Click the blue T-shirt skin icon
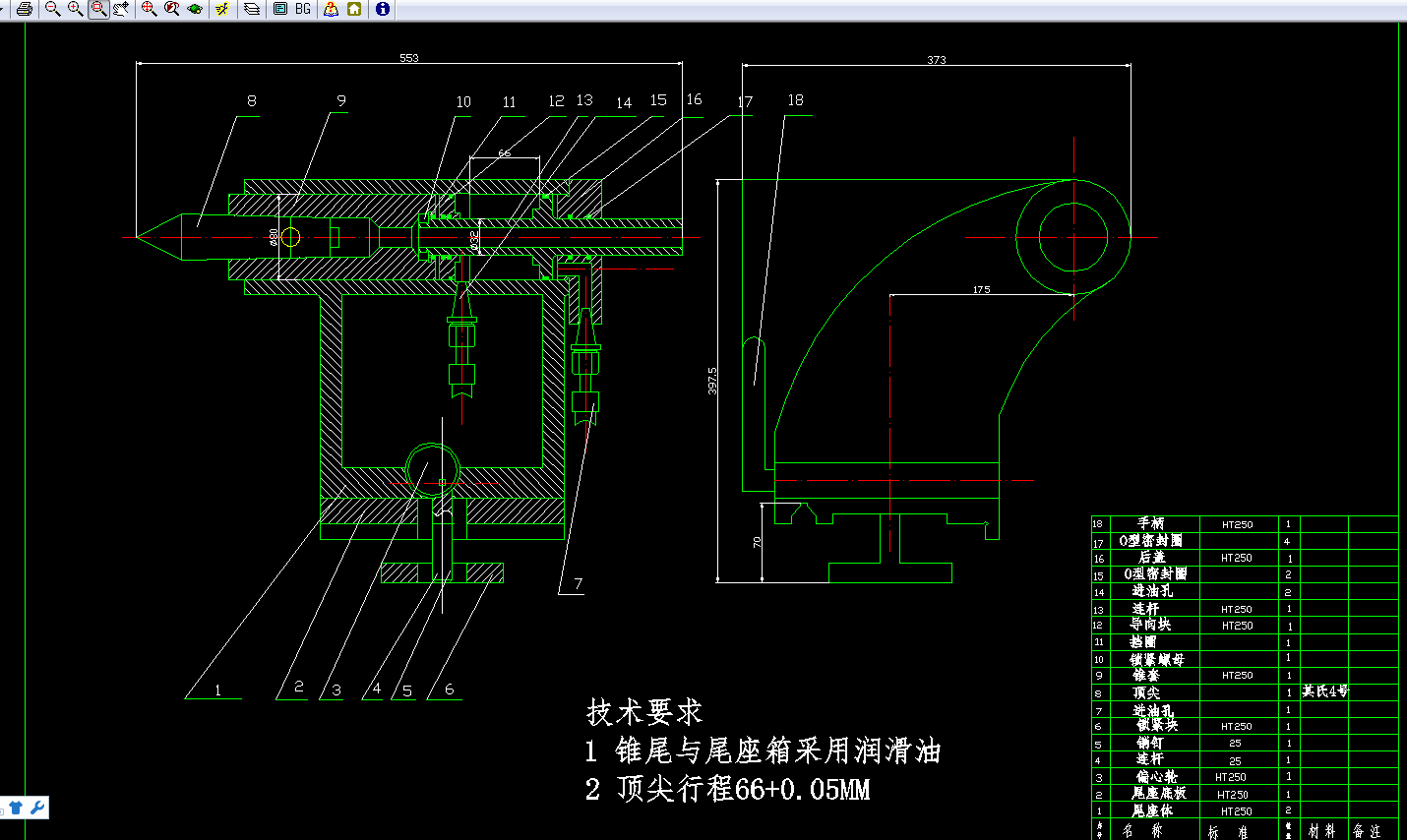The height and width of the screenshot is (840, 1407). (16, 808)
